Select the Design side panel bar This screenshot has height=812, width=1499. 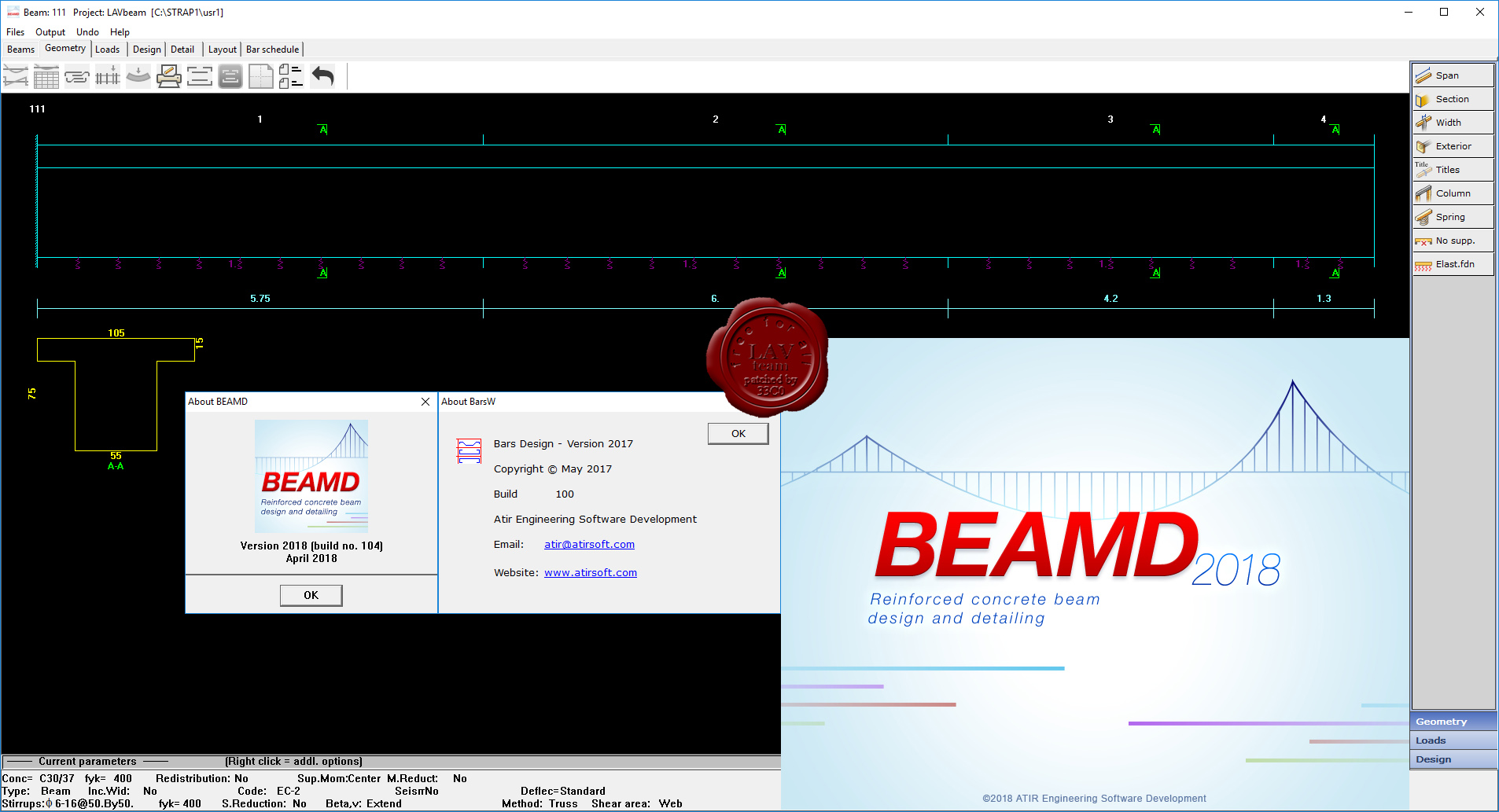(x=1453, y=759)
